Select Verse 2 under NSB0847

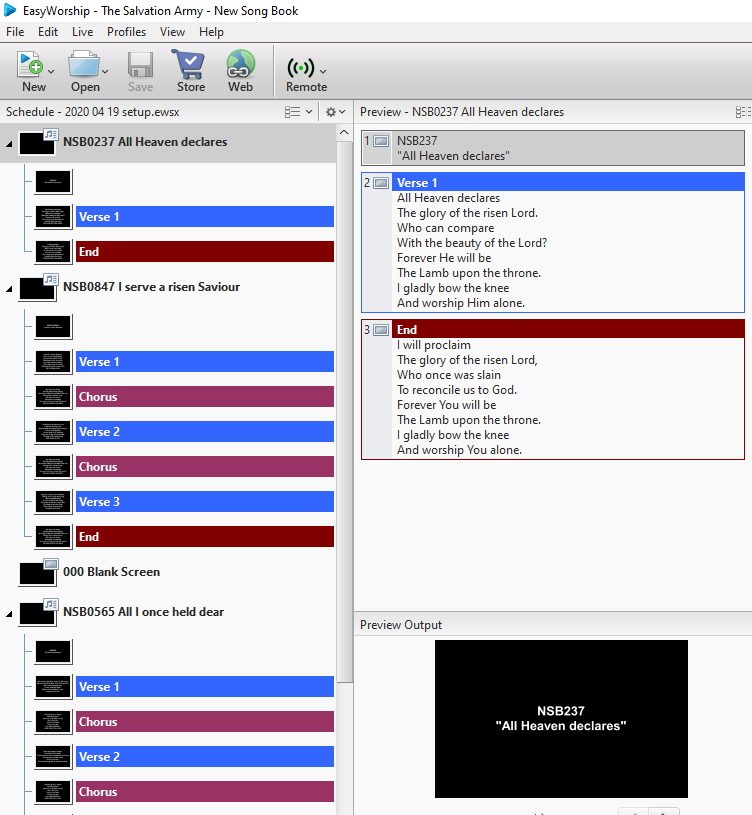click(205, 432)
